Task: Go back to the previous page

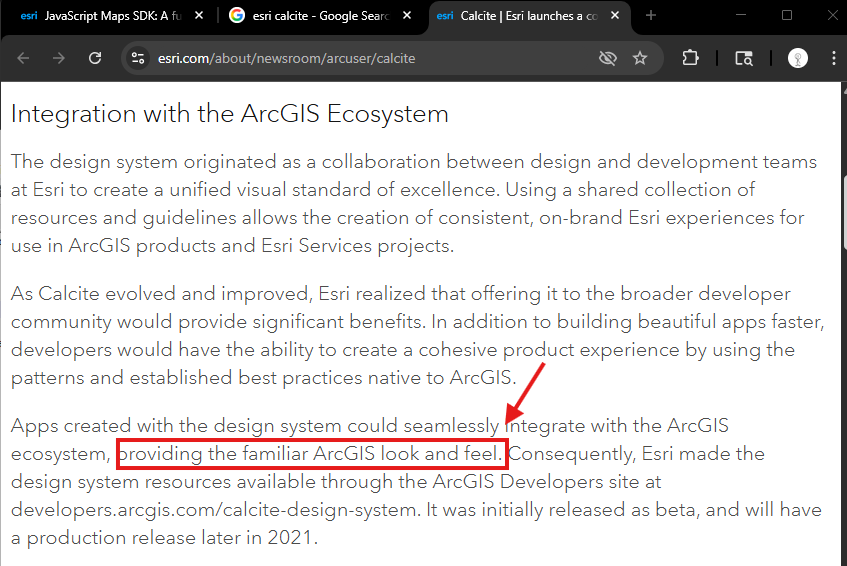Action: click(x=23, y=58)
